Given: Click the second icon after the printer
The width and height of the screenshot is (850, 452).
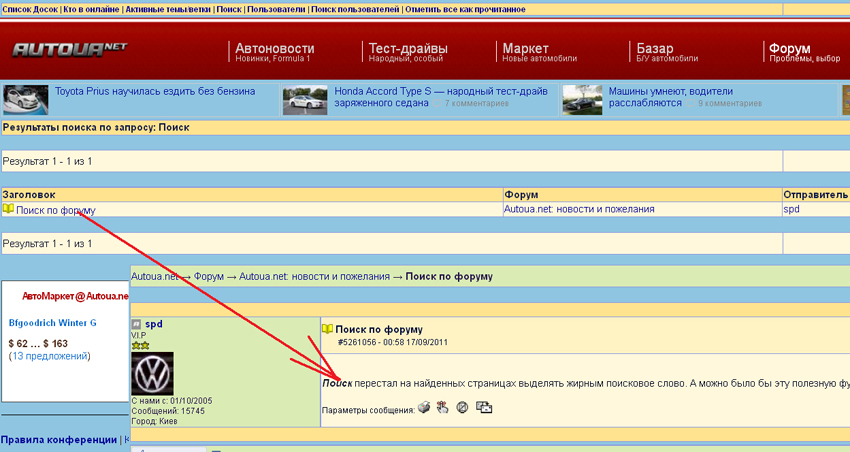Looking at the screenshot, I should point(443,408).
